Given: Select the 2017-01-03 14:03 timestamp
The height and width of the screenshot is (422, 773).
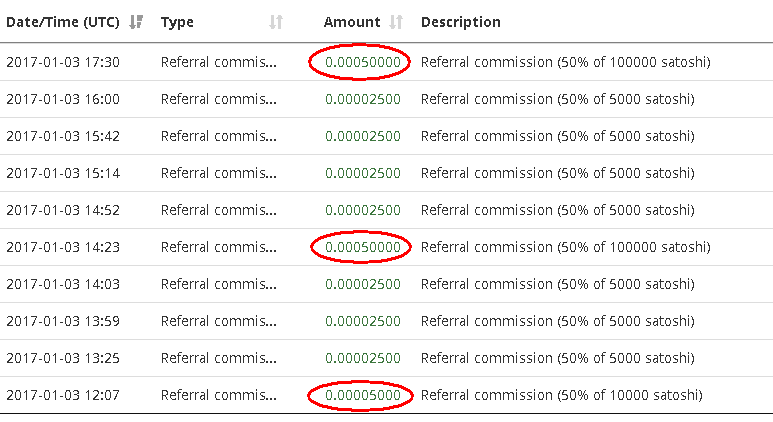Looking at the screenshot, I should point(63,284).
